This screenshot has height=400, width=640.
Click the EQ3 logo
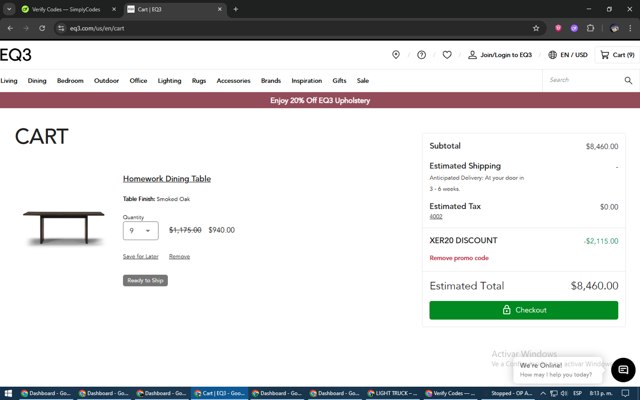pyautogui.click(x=16, y=55)
